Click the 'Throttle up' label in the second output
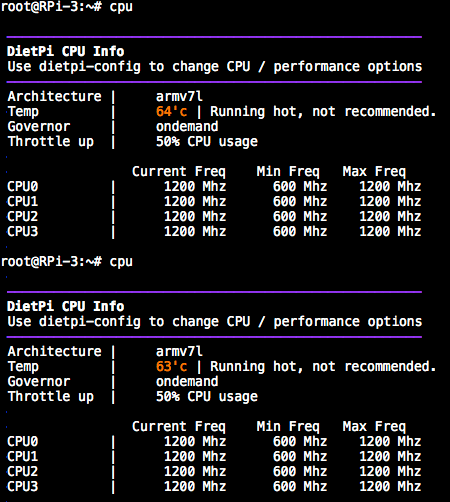The width and height of the screenshot is (450, 502). pos(51,397)
